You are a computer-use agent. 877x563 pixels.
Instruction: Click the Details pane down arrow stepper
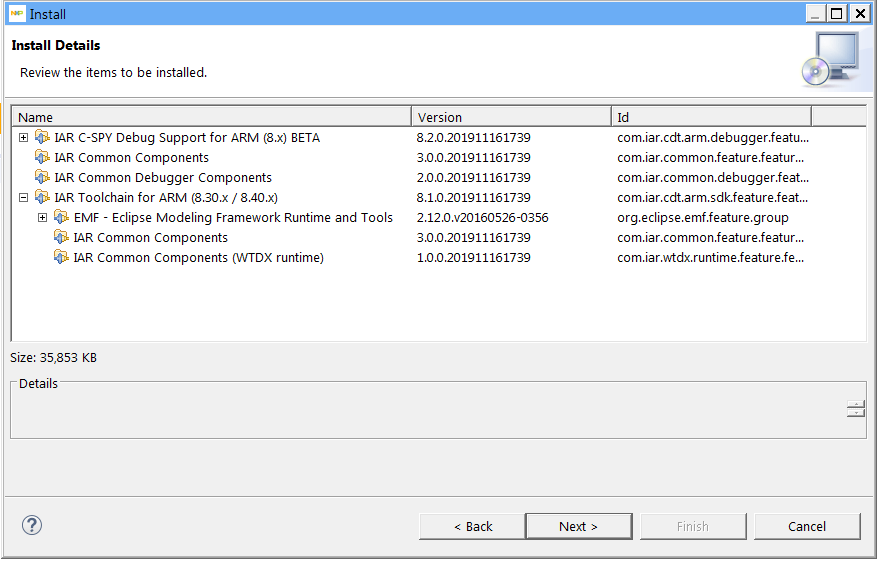(856, 413)
